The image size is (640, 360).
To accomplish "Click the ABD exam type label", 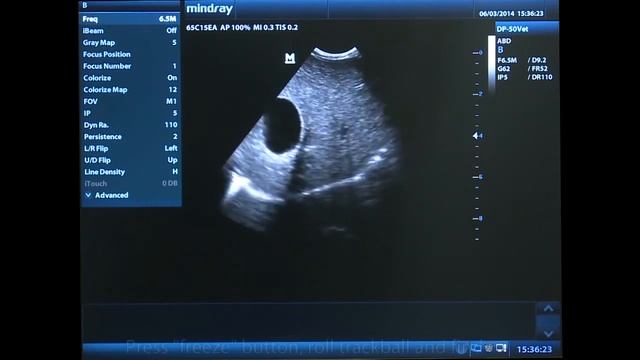I will (504, 41).
